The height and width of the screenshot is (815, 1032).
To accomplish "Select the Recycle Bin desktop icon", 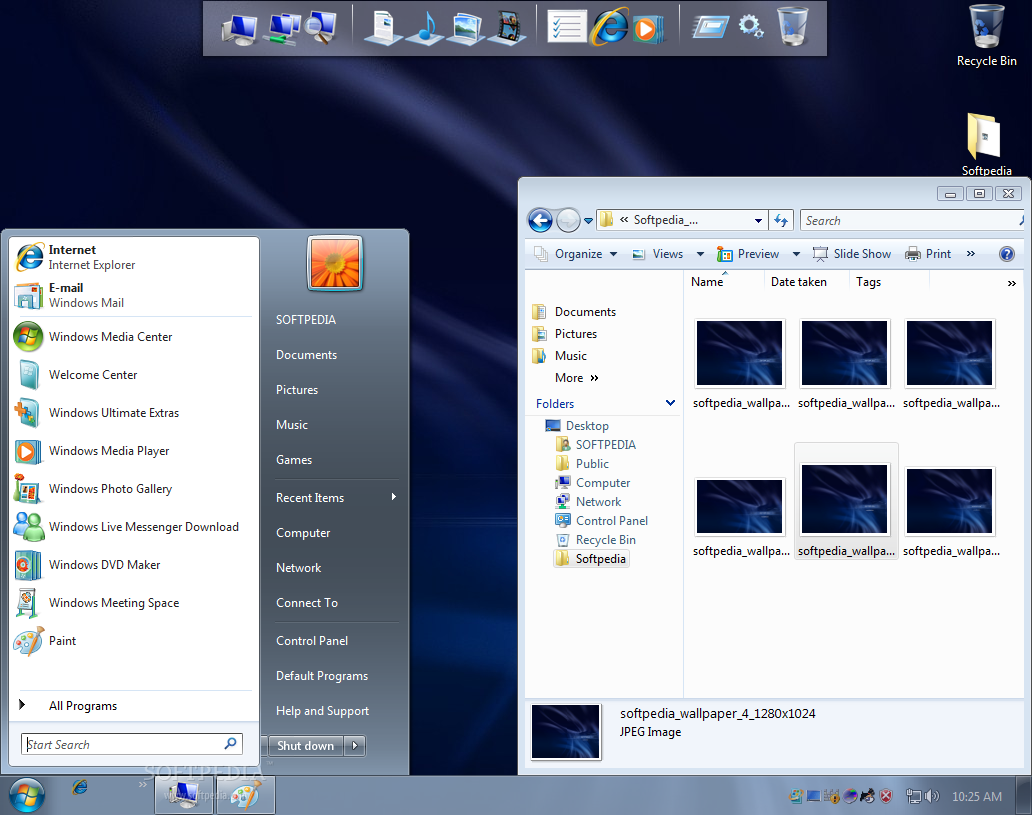I will (x=986, y=36).
